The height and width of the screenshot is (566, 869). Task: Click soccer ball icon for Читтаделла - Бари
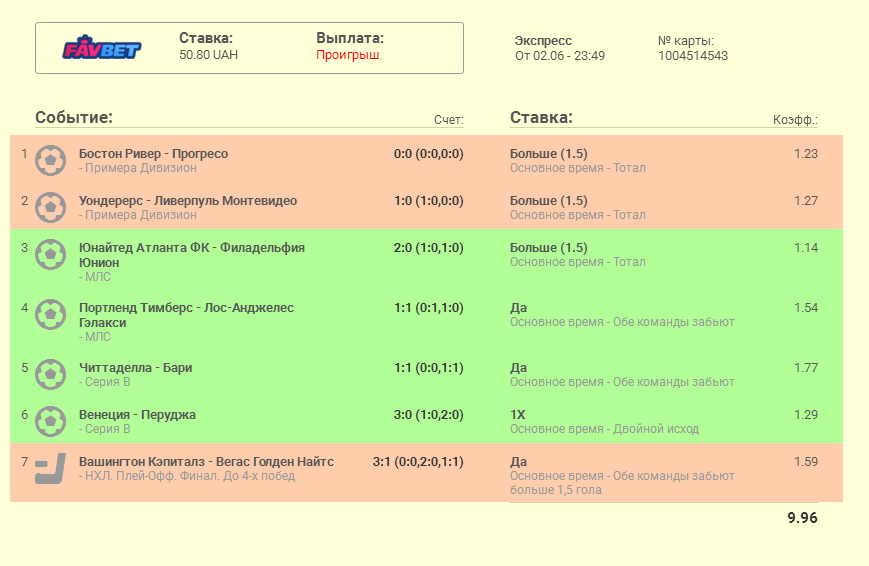50,374
